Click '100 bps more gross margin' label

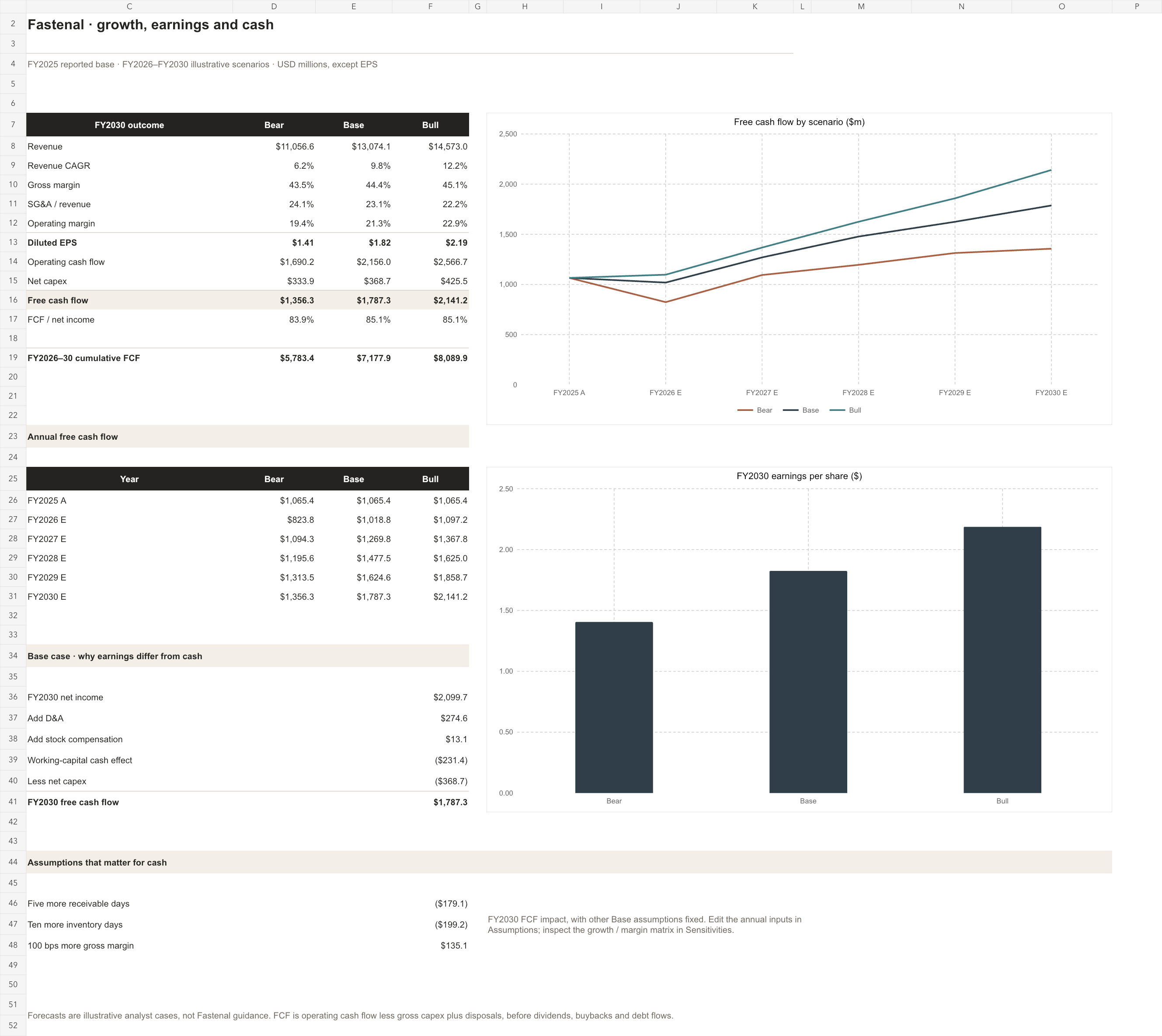81,946
